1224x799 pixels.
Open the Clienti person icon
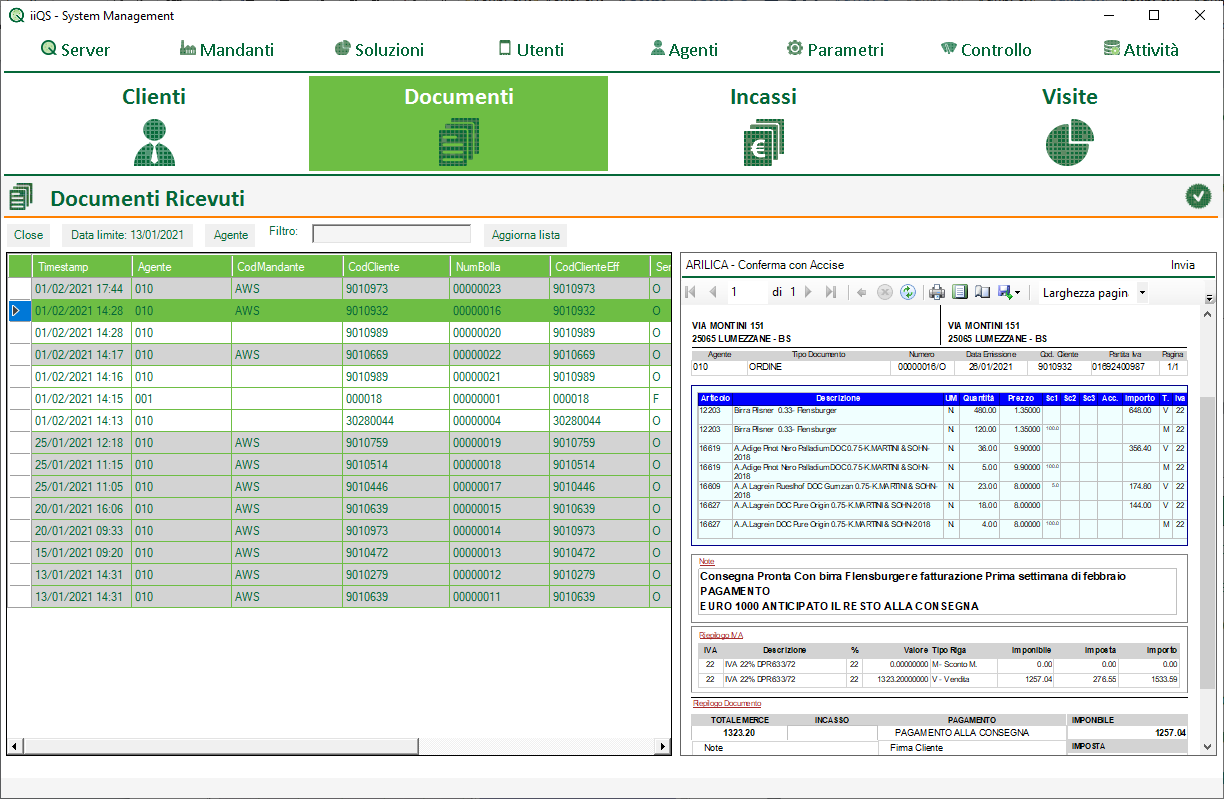tap(154, 143)
